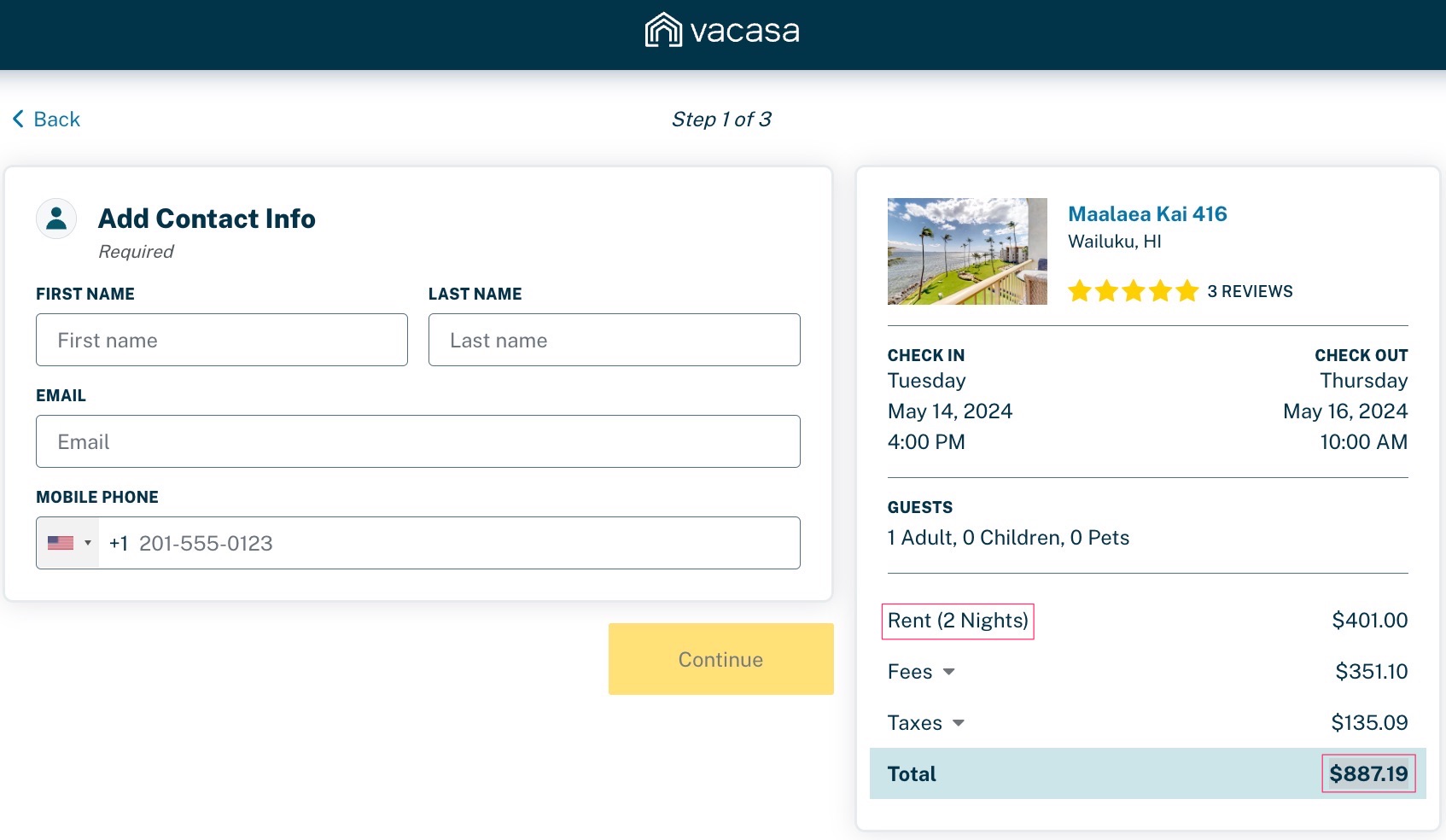Expand the Taxes breakdown
Screen dimensions: 1446x840
click(958, 723)
